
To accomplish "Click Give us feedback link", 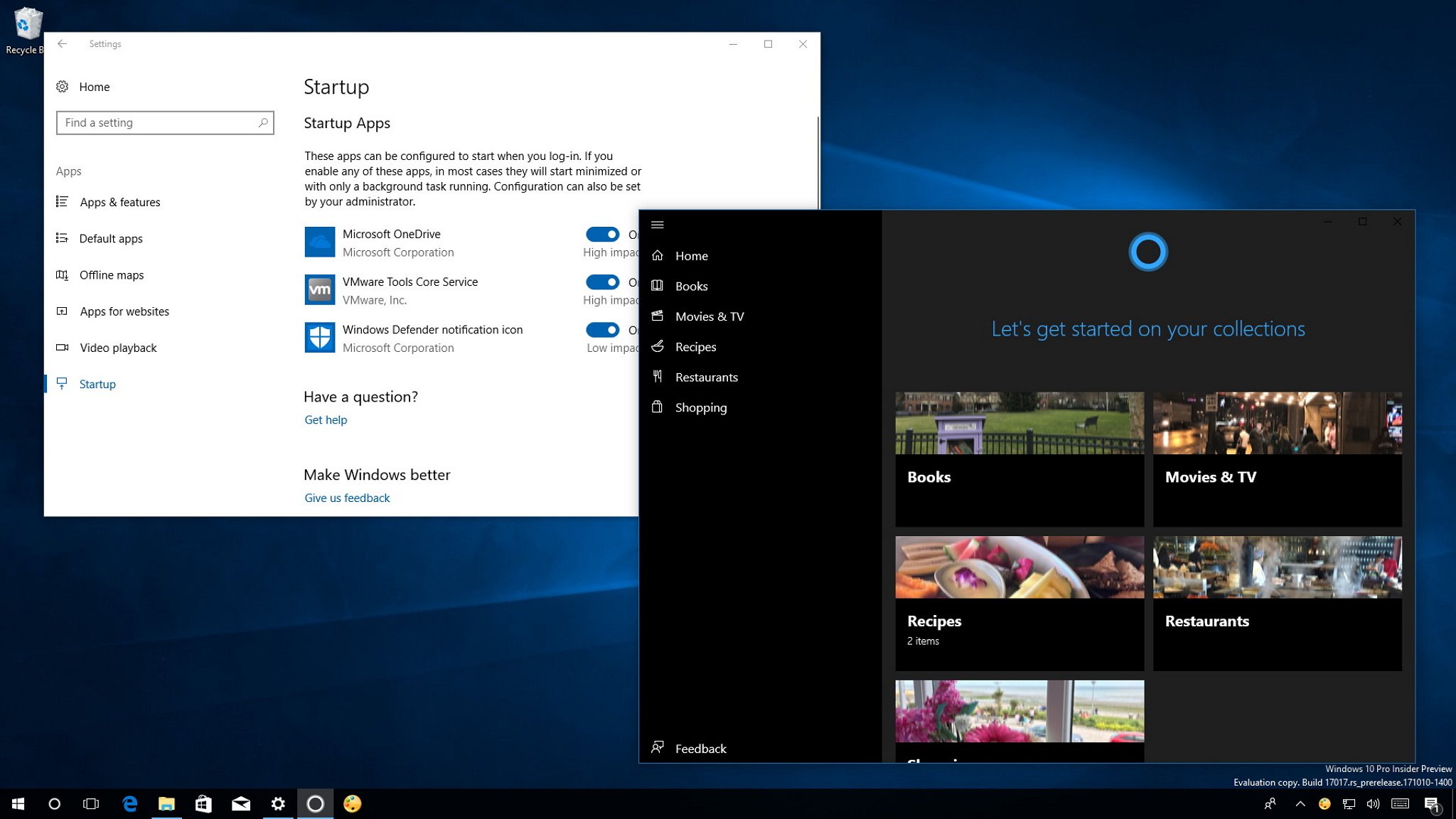I will point(346,497).
